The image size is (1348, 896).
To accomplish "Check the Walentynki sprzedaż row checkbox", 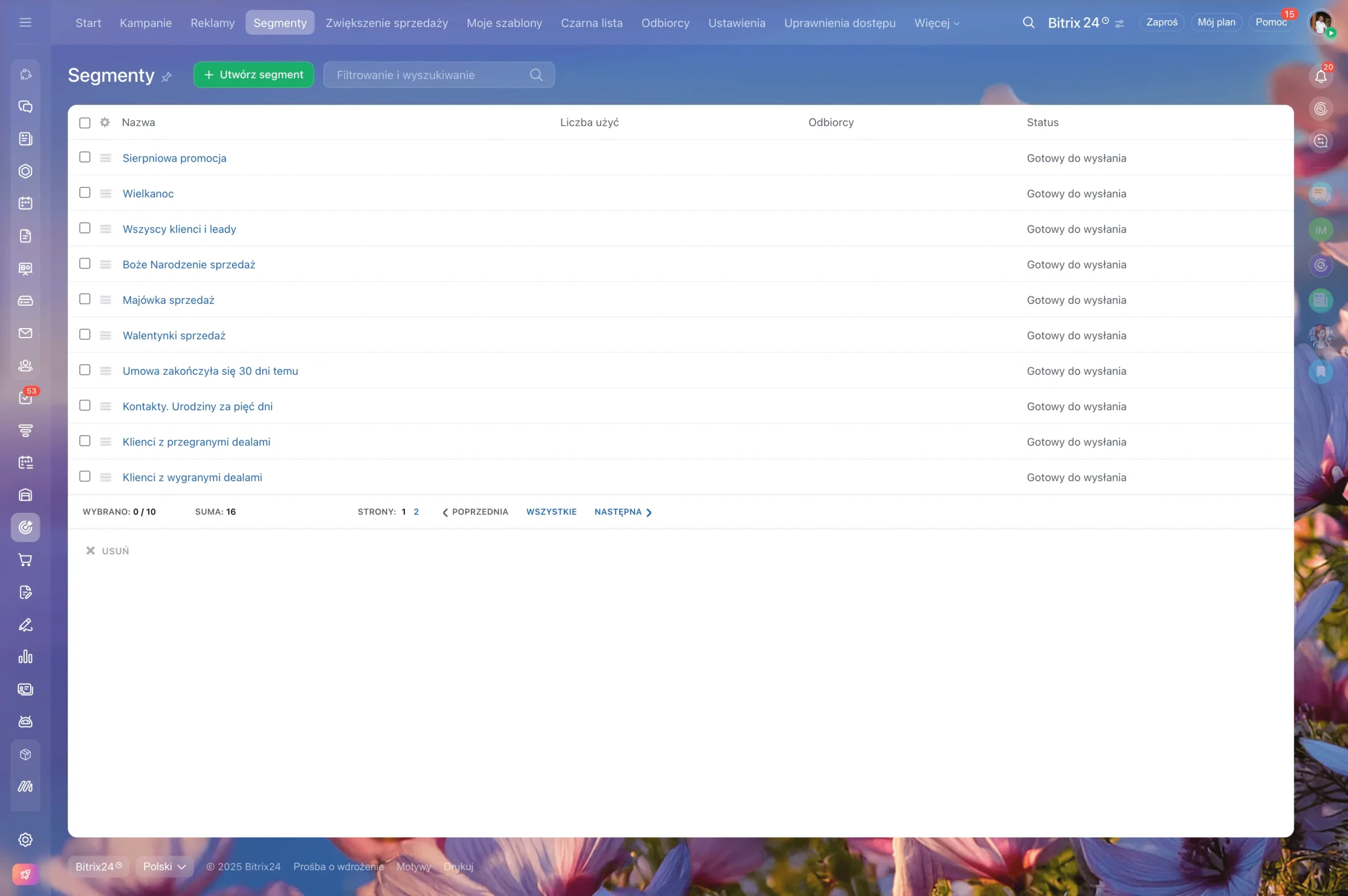I will [x=85, y=334].
